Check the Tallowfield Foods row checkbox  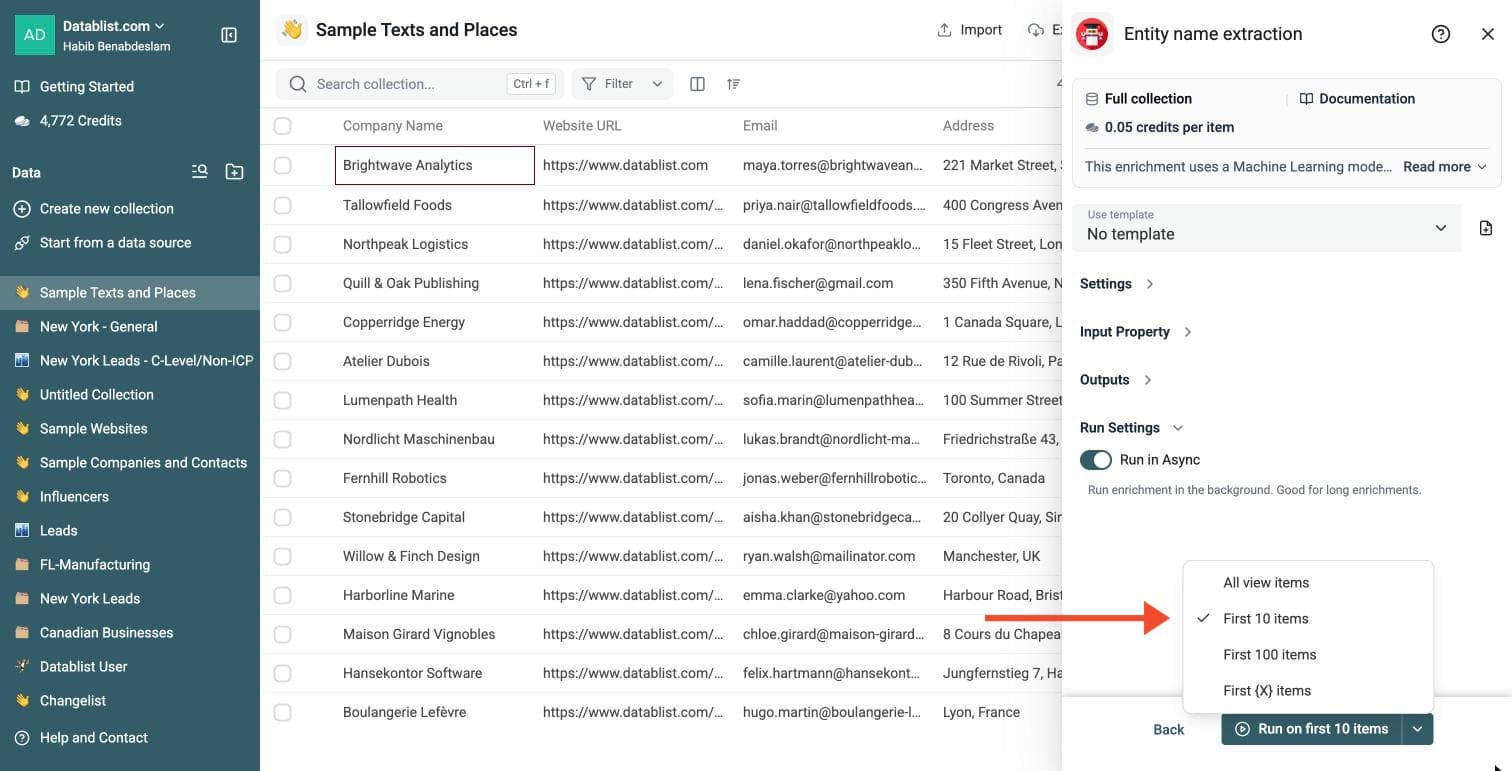tap(283, 205)
